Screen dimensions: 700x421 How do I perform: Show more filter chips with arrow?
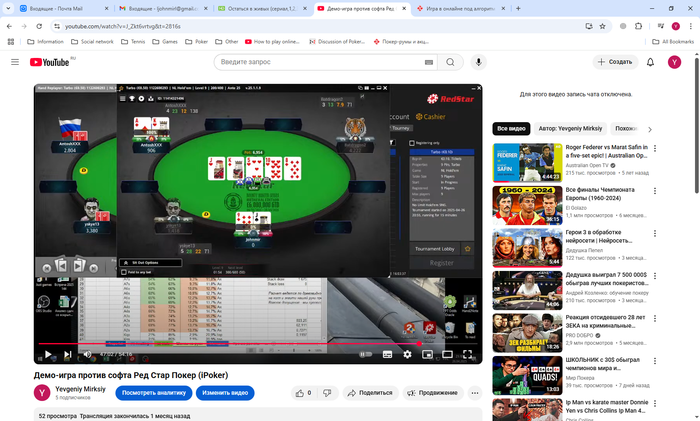point(650,129)
